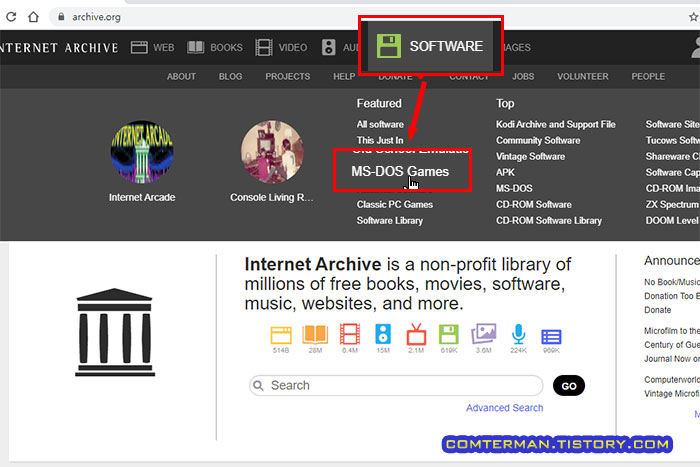
Task: Open CD-ROM Software link
Action: [x=533, y=204]
